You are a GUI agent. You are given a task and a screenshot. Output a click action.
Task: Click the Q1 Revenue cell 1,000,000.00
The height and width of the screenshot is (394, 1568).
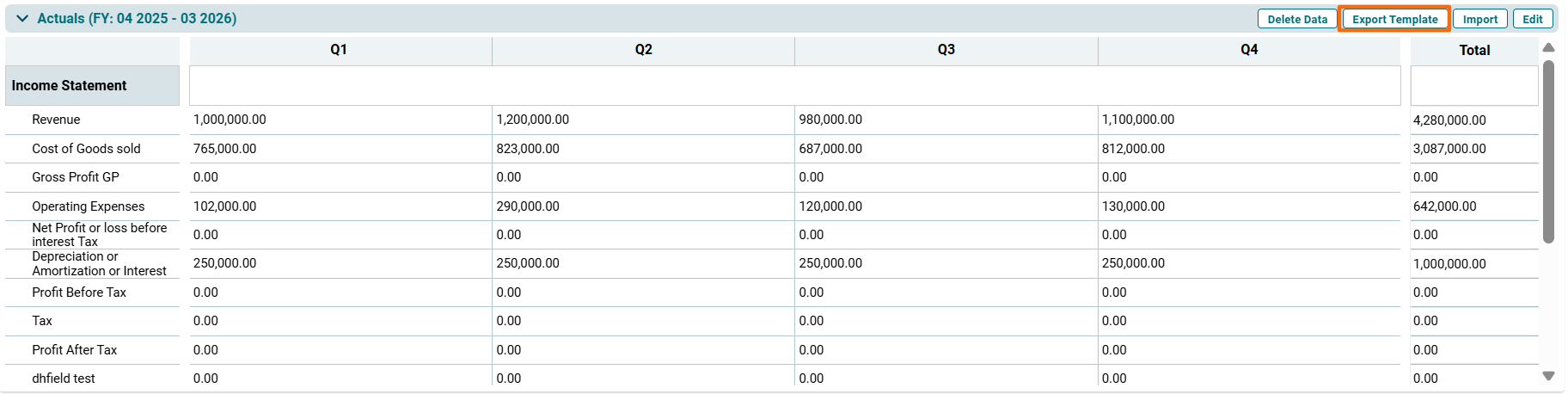tap(230, 120)
